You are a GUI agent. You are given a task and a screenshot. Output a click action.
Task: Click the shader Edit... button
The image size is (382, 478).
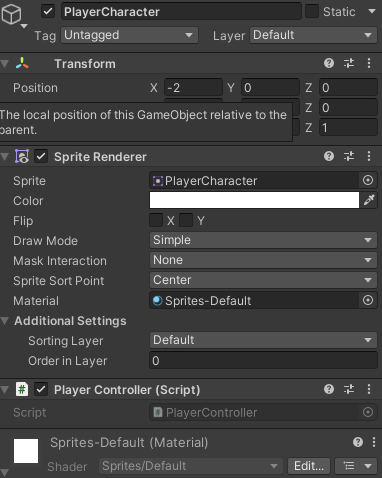tap(309, 466)
